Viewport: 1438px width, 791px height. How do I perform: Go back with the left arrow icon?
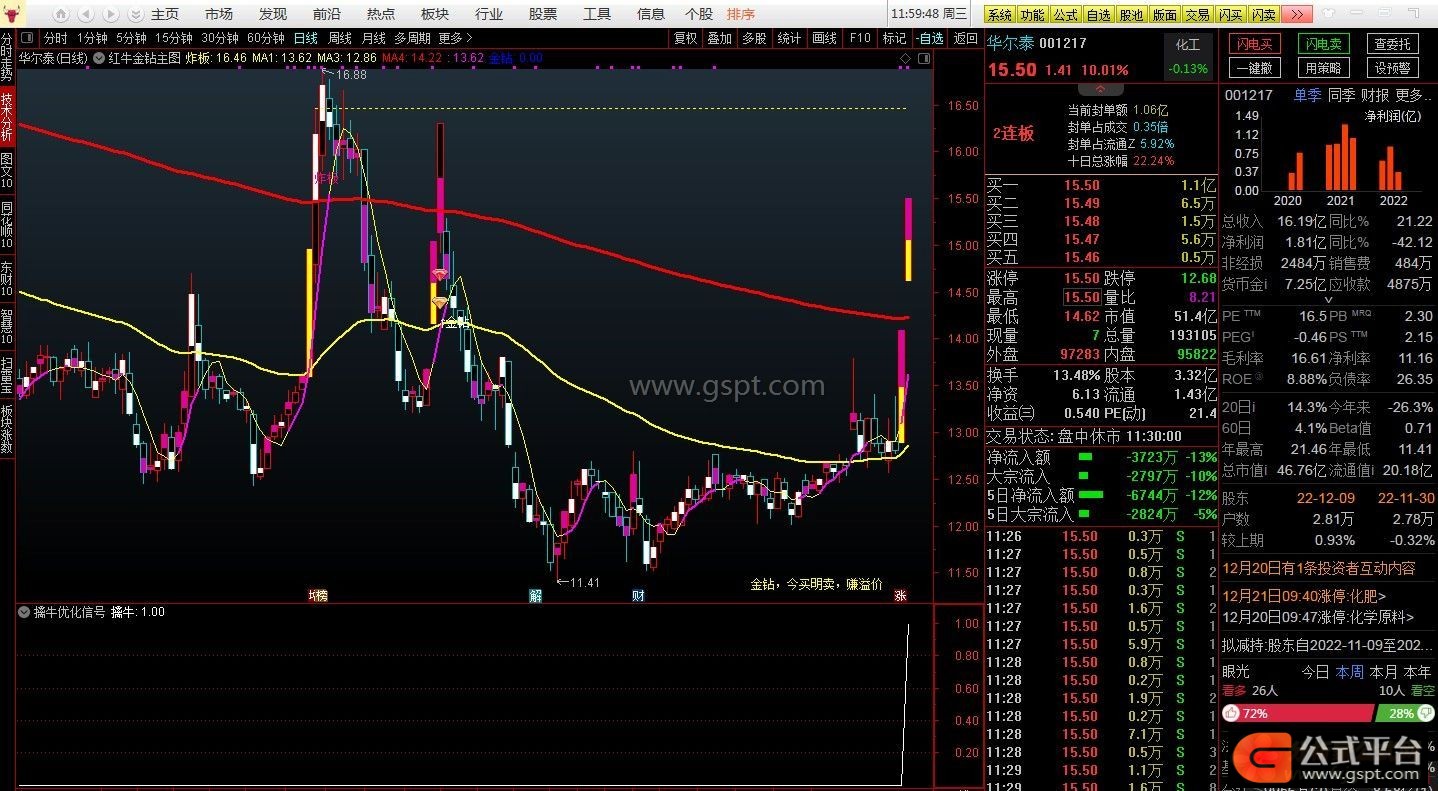(x=86, y=14)
